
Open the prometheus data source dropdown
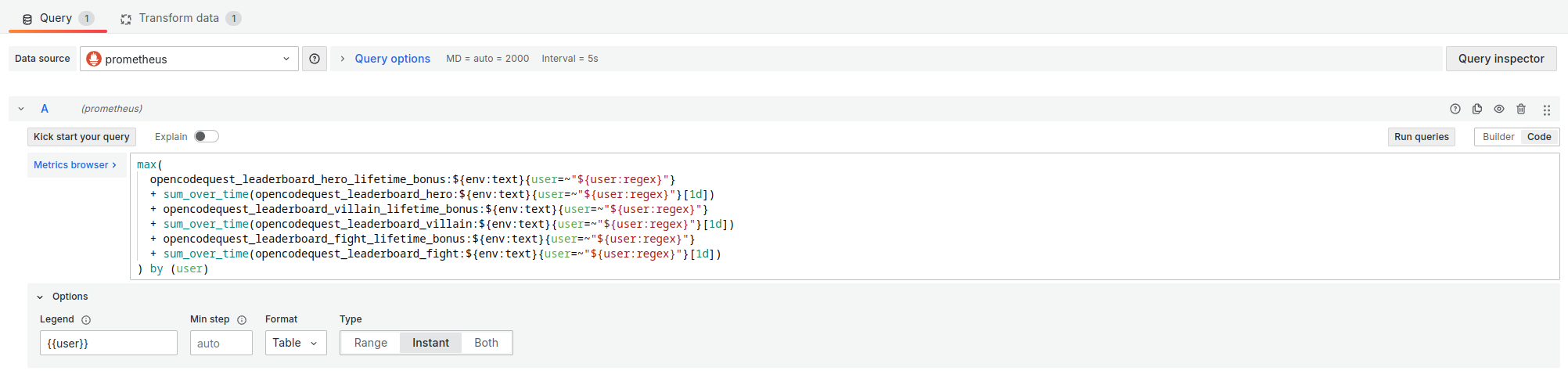pos(189,59)
